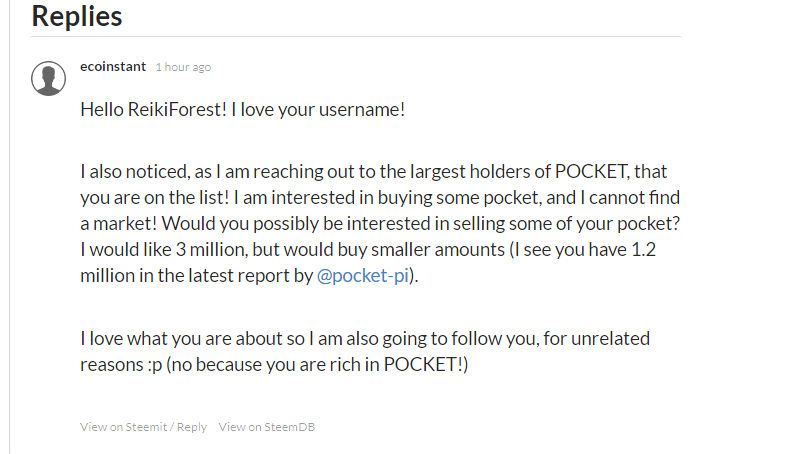This screenshot has width=806, height=454.
Task: Open the @pocket-pi mention link
Action: 363,276
